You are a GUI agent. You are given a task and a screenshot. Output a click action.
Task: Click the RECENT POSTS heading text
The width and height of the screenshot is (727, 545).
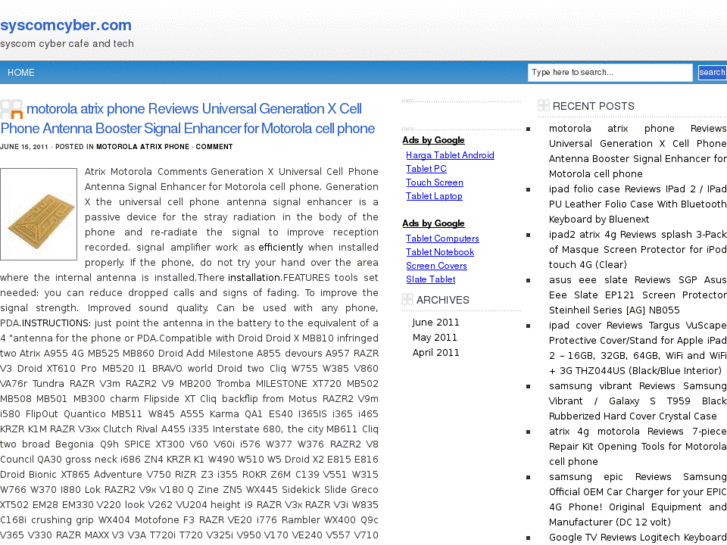[x=593, y=106]
